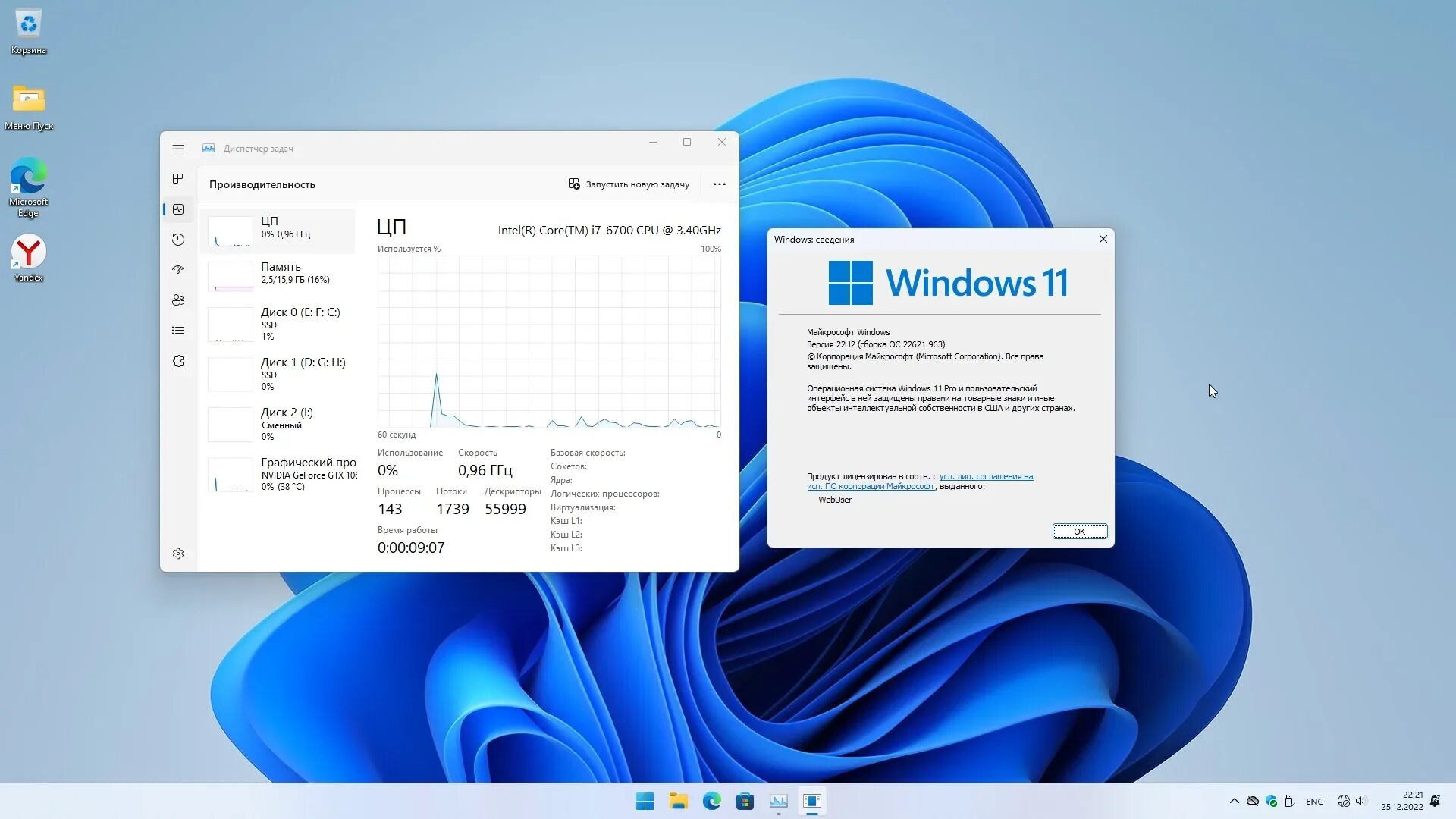Open Users page icon in sidebar
The height and width of the screenshot is (819, 1456).
coord(178,300)
